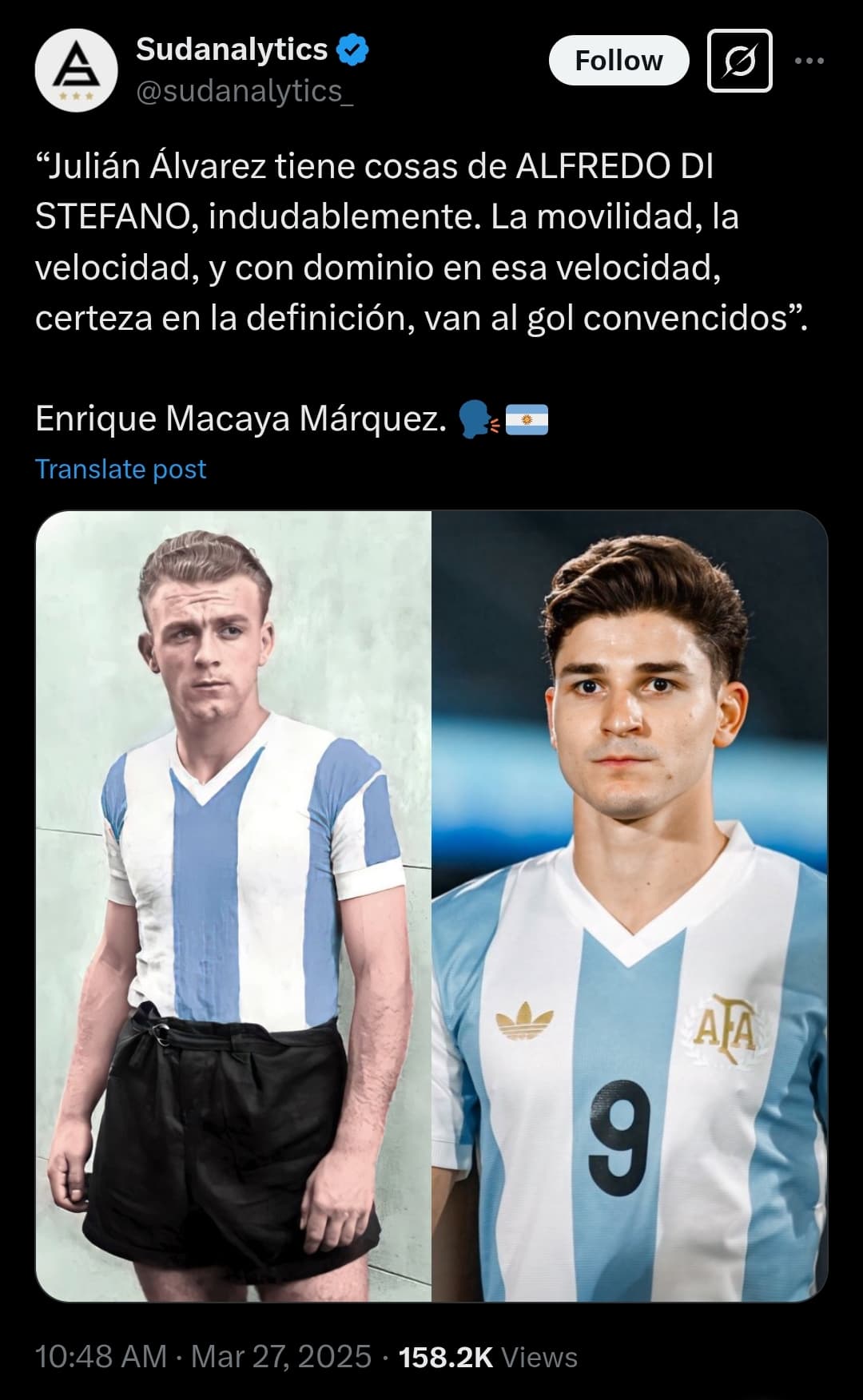Click the Translate post link

coord(121,469)
